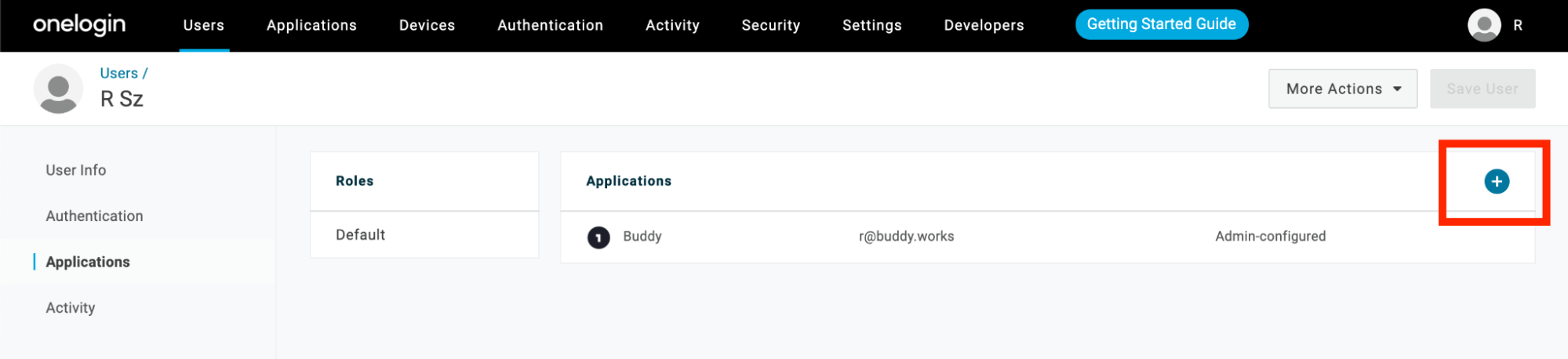The image size is (1568, 359).
Task: Select Authentication in the left sidebar
Action: [94, 216]
